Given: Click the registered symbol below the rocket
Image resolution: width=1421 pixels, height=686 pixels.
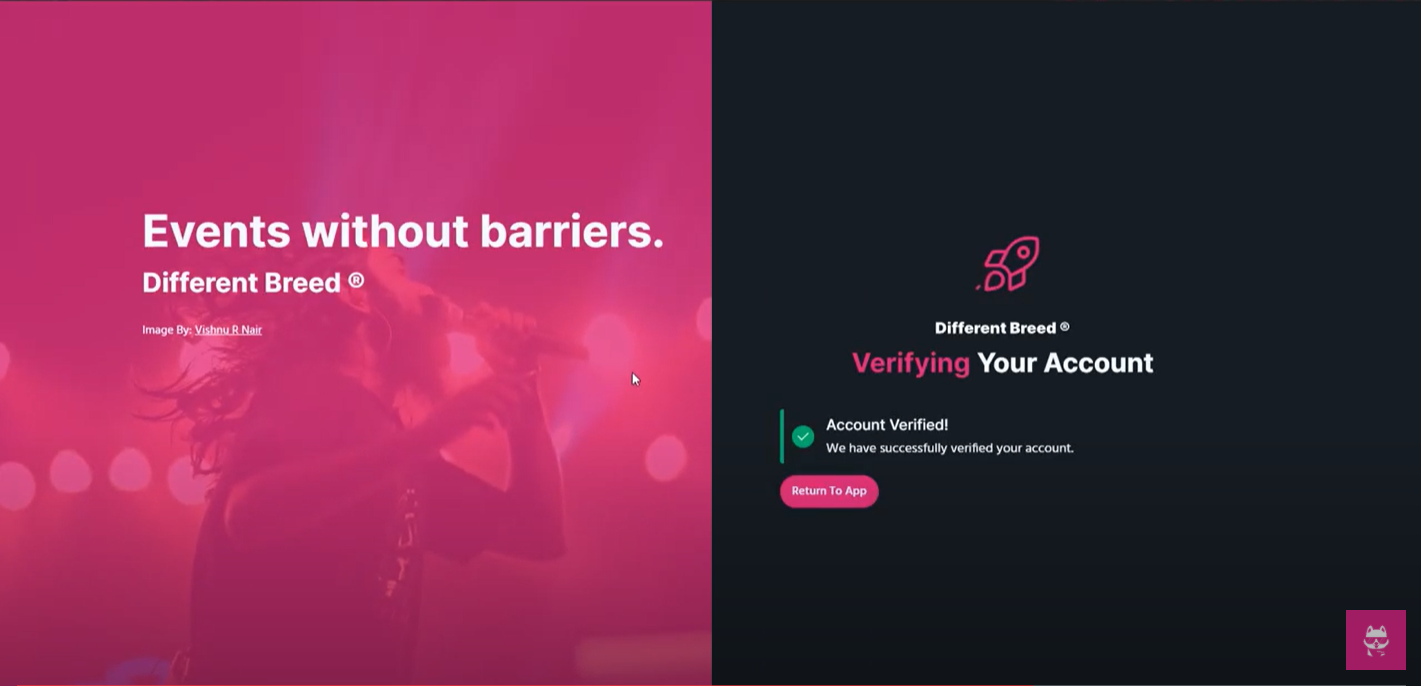Looking at the screenshot, I should [1064, 327].
